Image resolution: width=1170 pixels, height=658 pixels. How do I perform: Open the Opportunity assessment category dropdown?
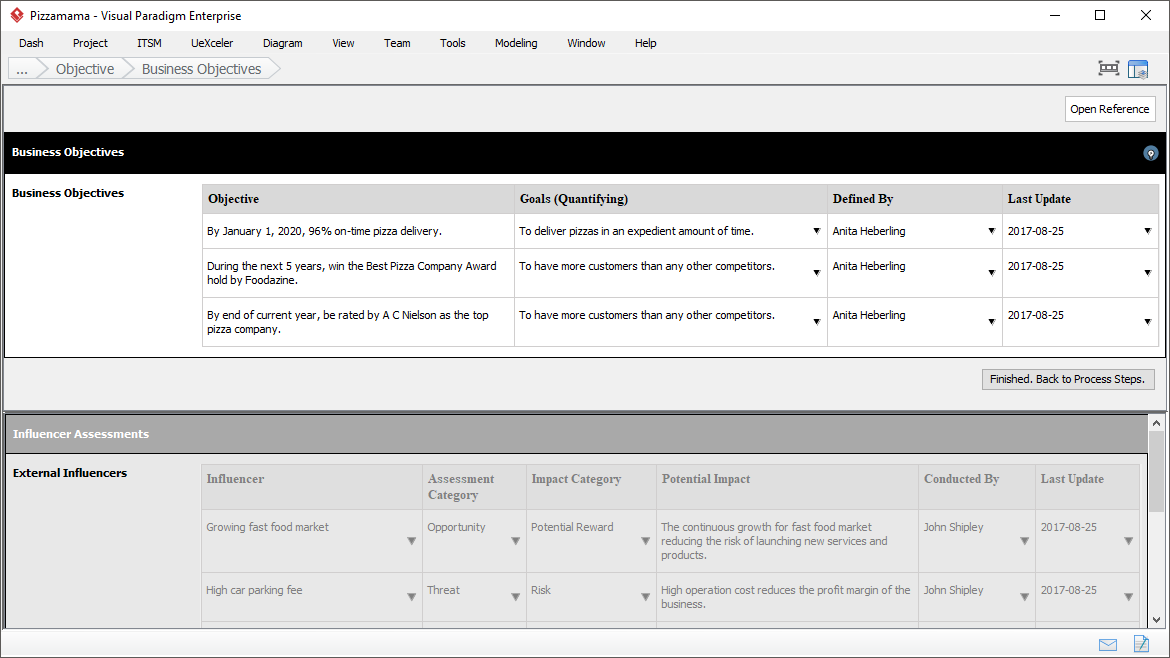click(x=515, y=541)
